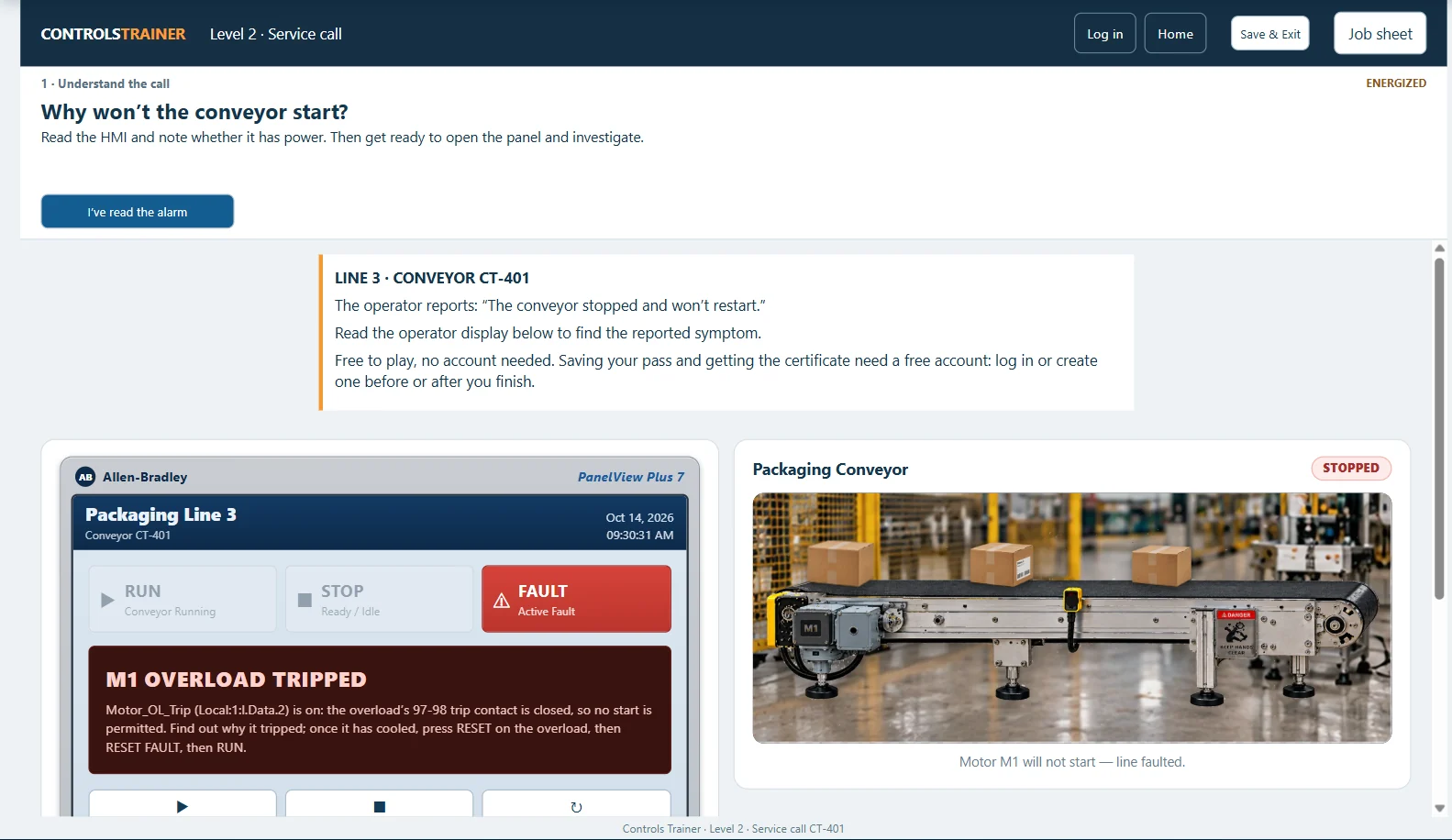Click the 'LINE 3 · CONVEYOR CT-401' heading

point(432,278)
